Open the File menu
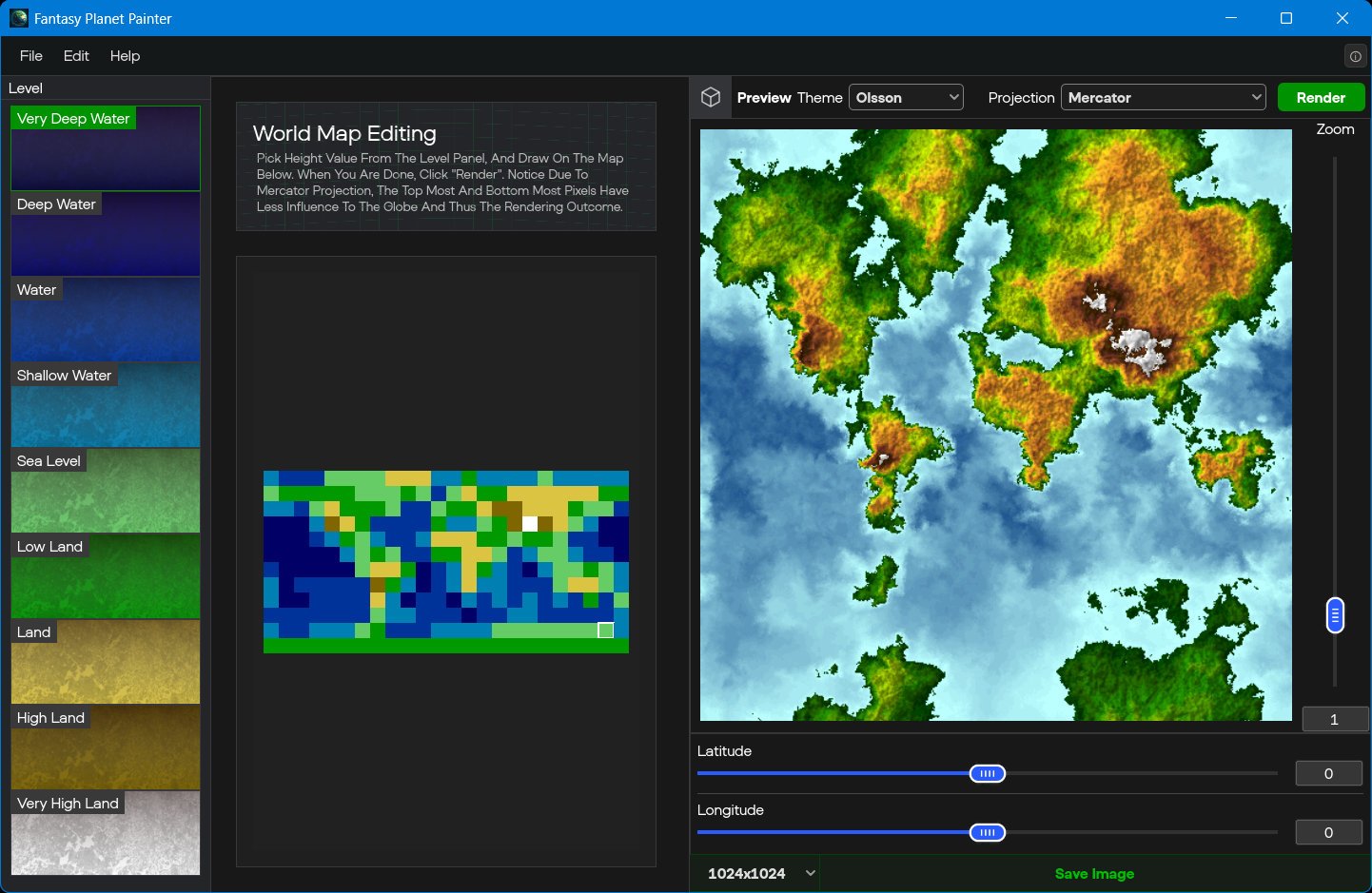The image size is (1372, 893). click(x=31, y=56)
